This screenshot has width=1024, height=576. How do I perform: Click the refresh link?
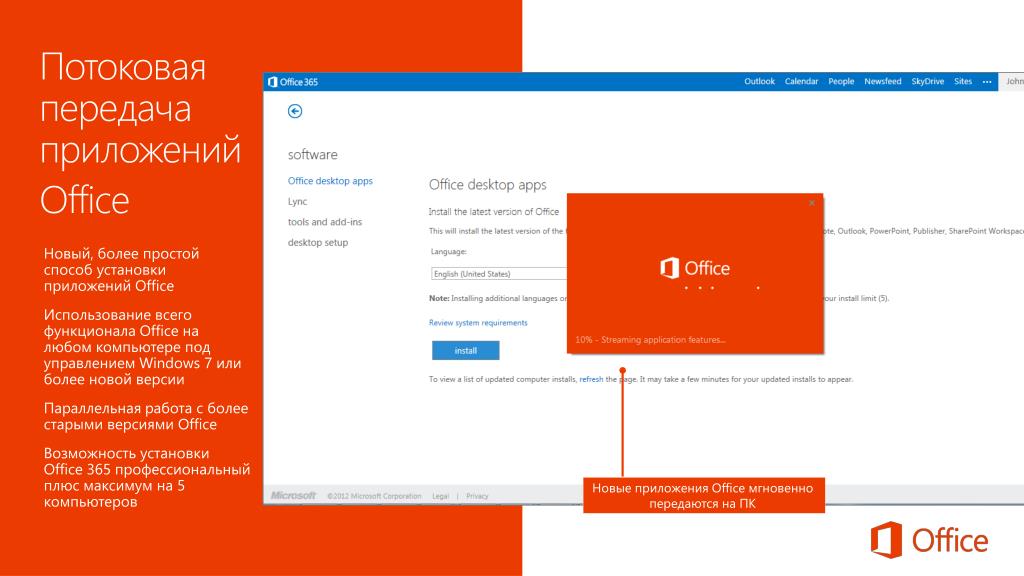(591, 379)
